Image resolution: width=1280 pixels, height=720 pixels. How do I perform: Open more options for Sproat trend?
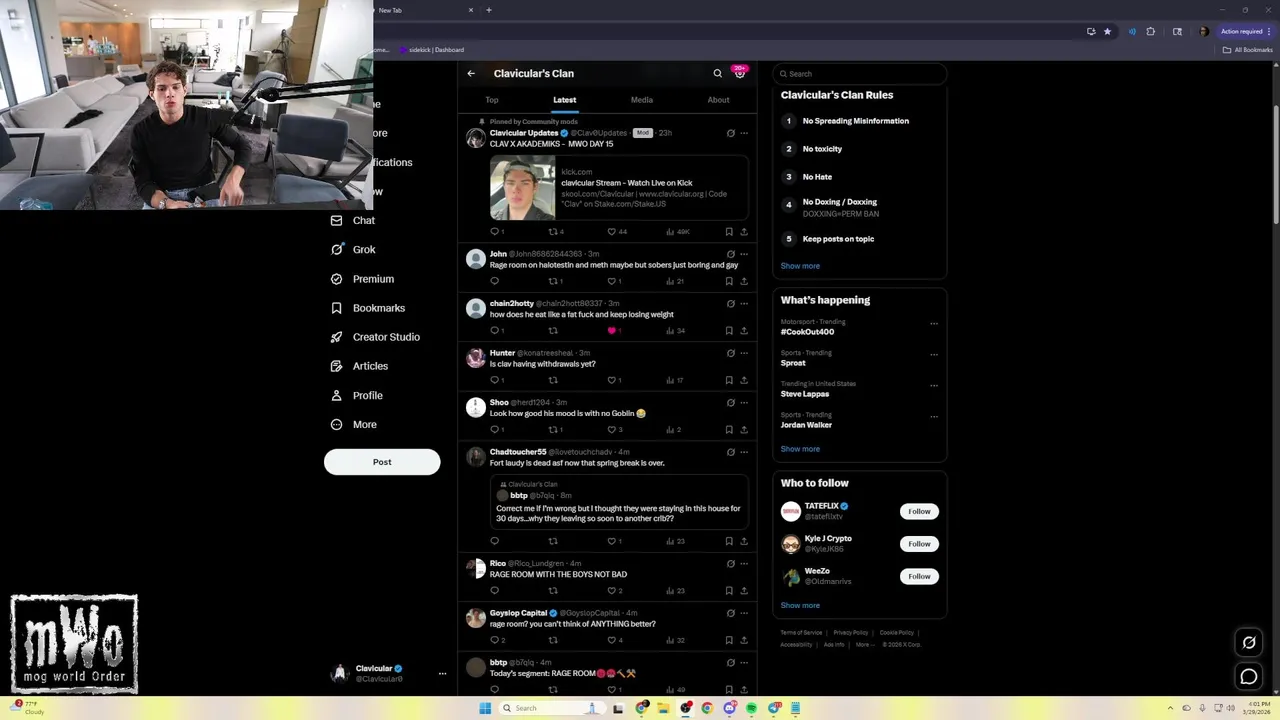tap(934, 354)
